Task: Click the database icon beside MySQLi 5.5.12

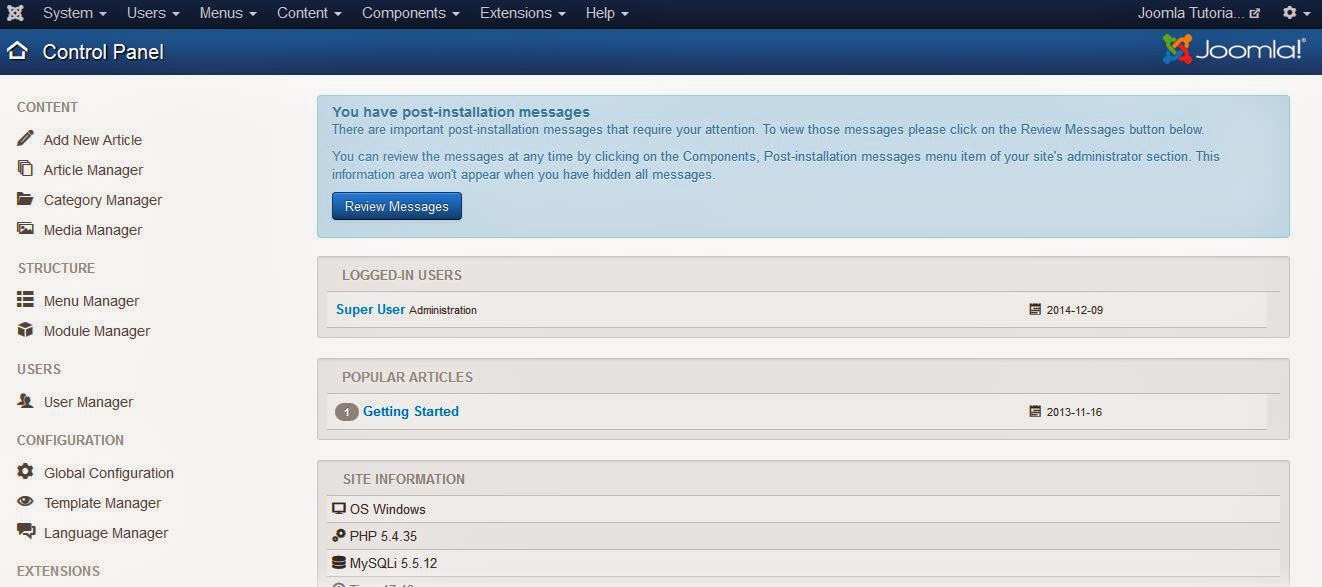Action: [338, 563]
